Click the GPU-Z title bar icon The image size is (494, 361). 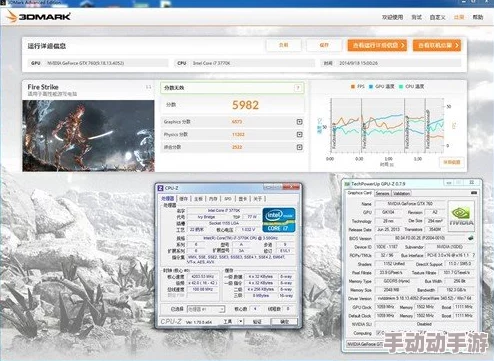coord(347,184)
